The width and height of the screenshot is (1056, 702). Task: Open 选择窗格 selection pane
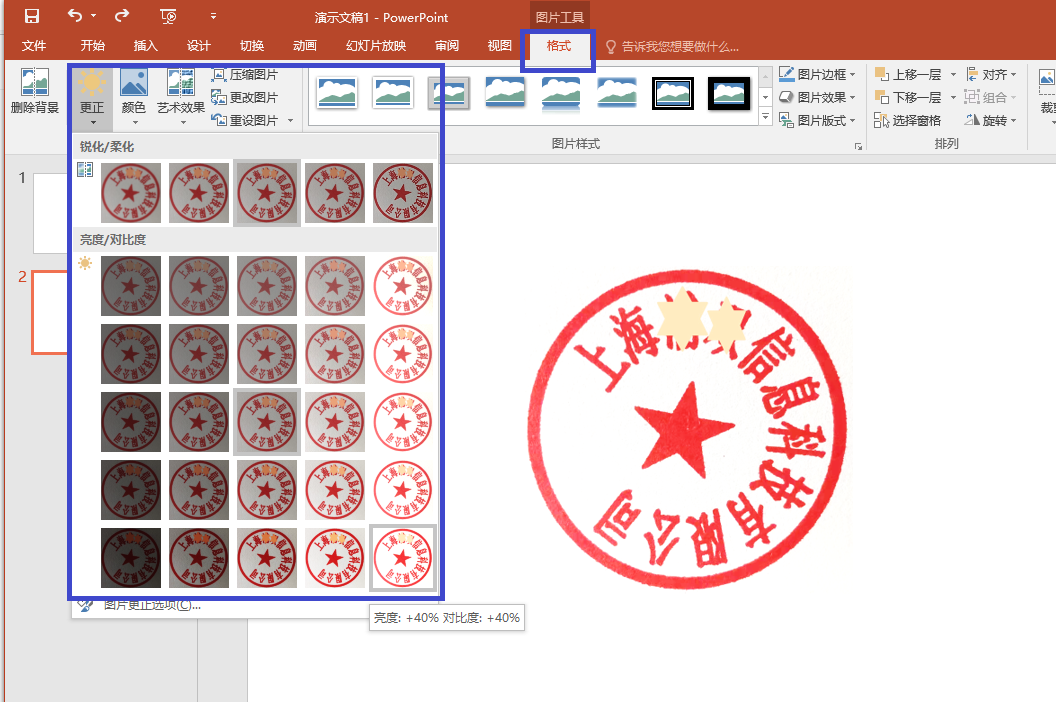908,121
